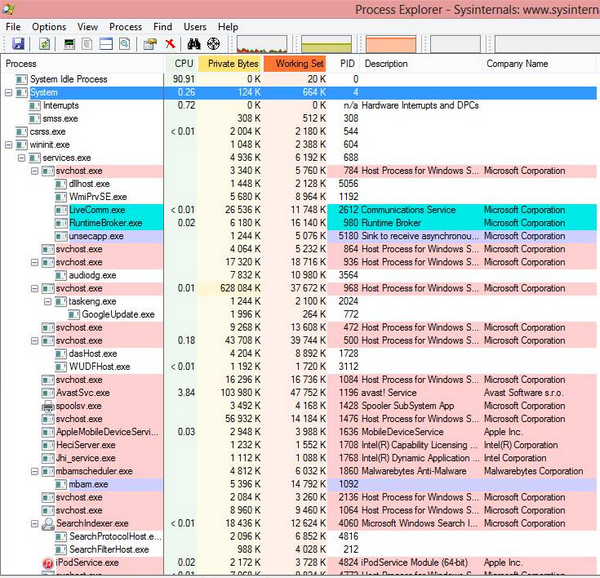Click the red Kill Process icon
Image resolution: width=600 pixels, height=578 pixels.
[170, 44]
